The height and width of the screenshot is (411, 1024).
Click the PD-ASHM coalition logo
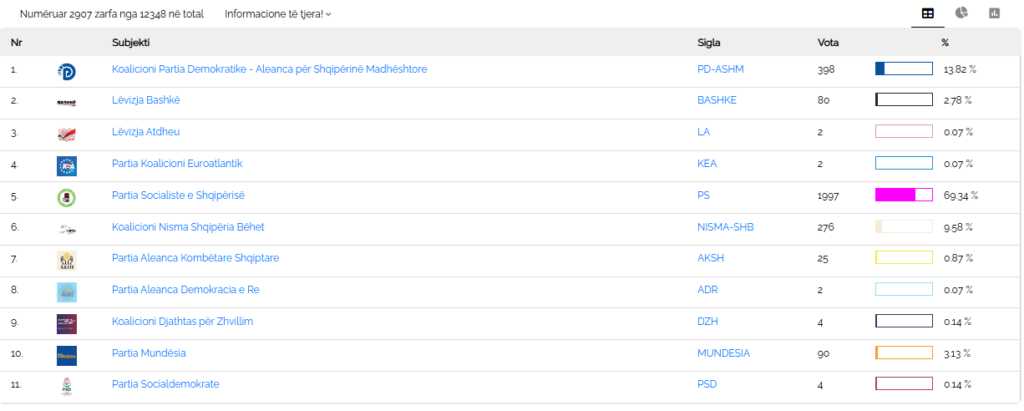[66, 70]
